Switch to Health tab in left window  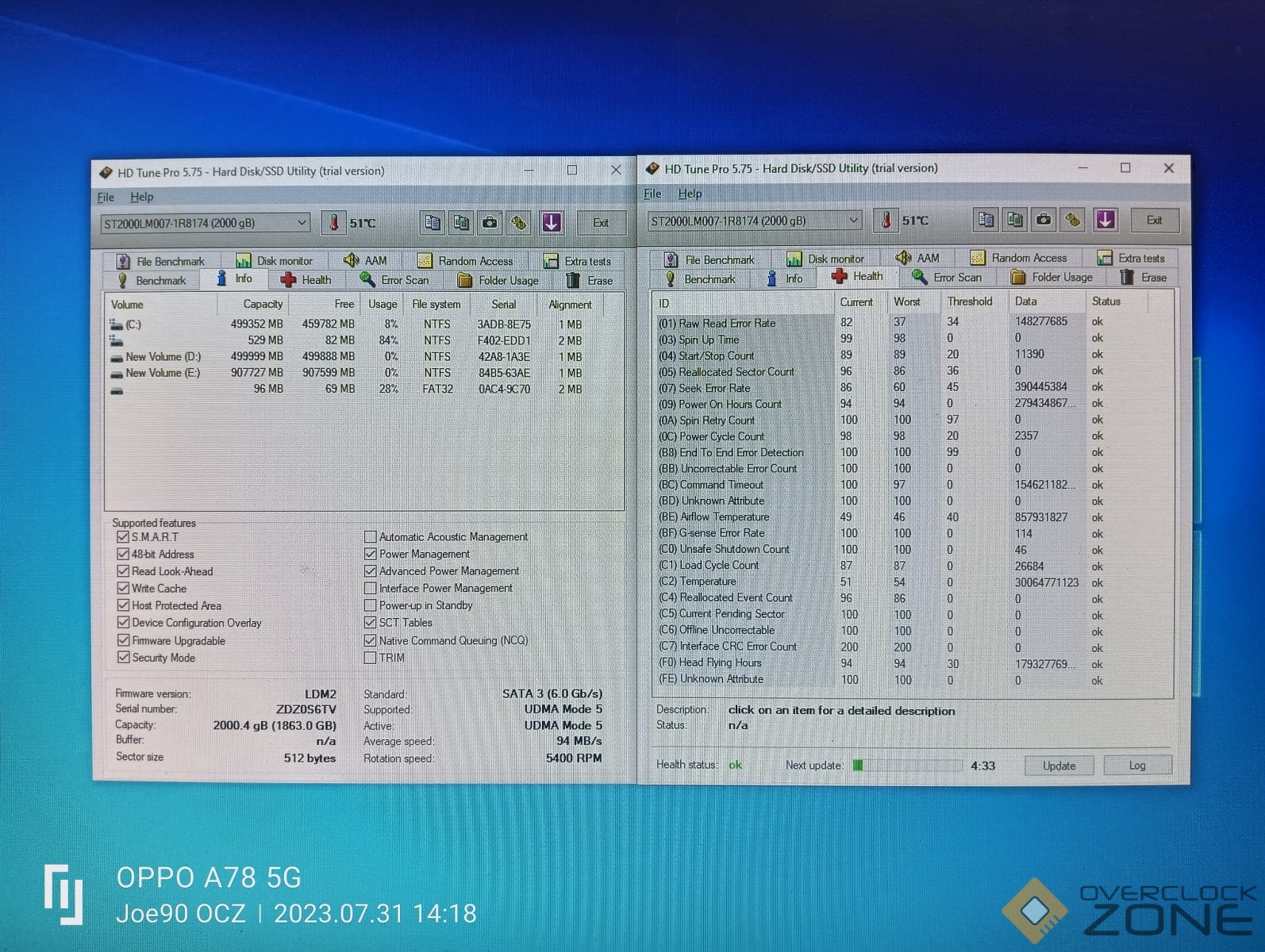306,280
